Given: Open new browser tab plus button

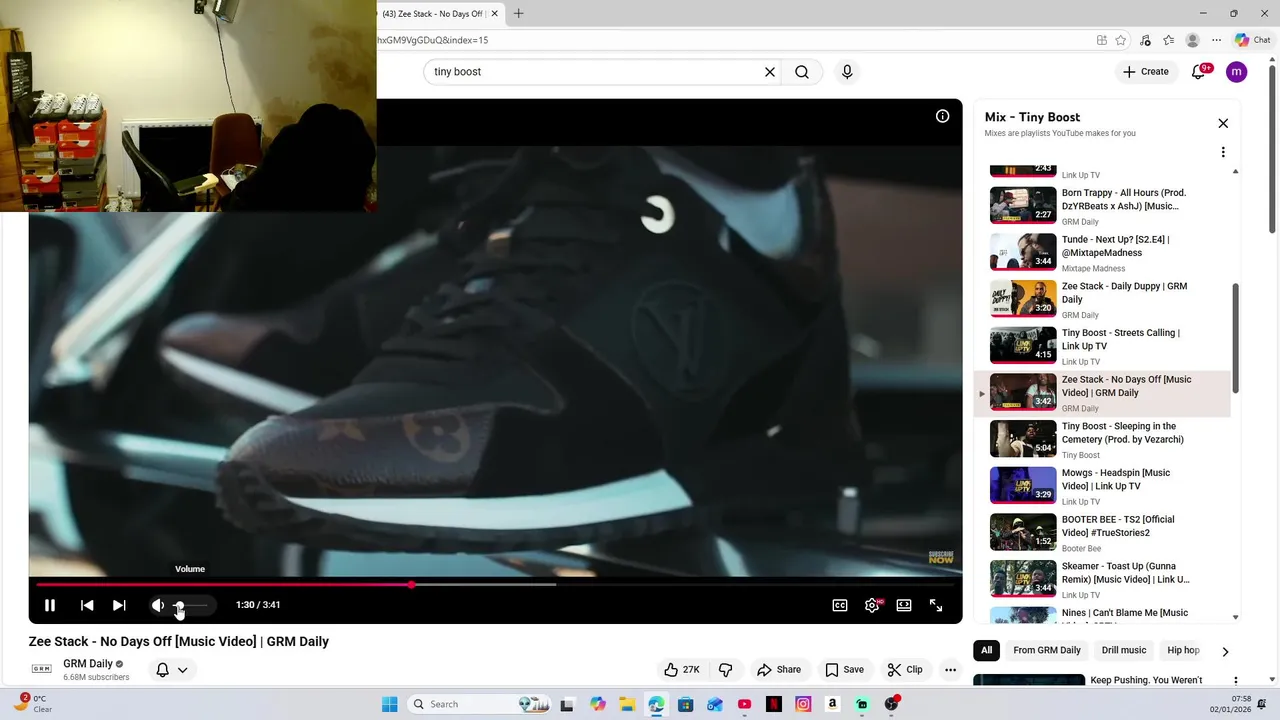Looking at the screenshot, I should pos(518,14).
